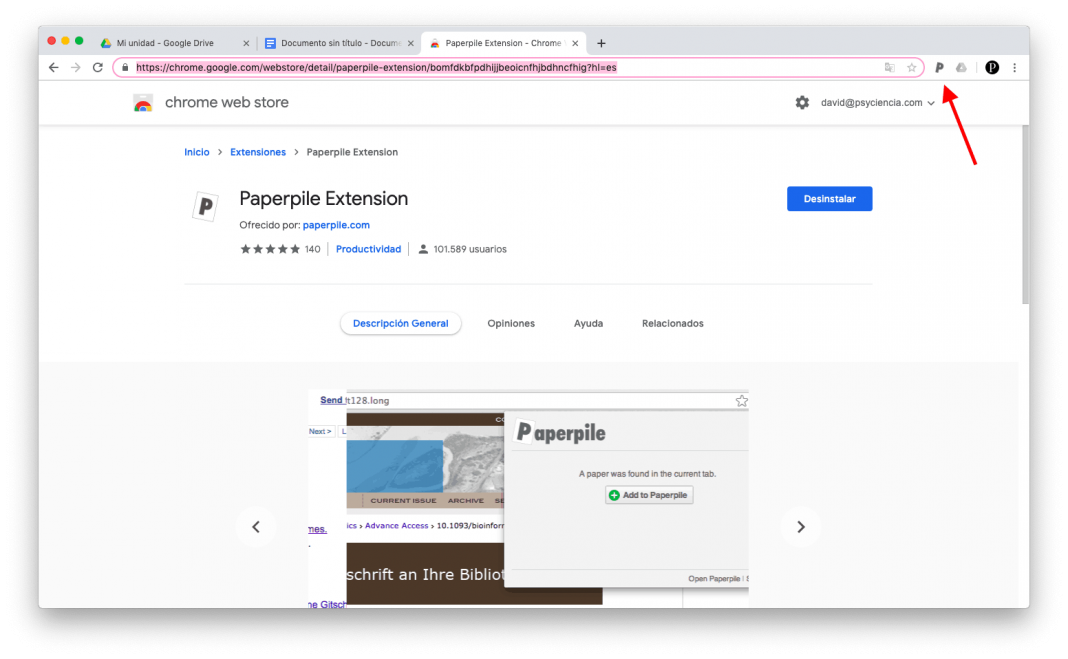Viewport: 1068px width, 659px height.
Task: Click the Paperpile Extension P logo
Action: coord(205,206)
